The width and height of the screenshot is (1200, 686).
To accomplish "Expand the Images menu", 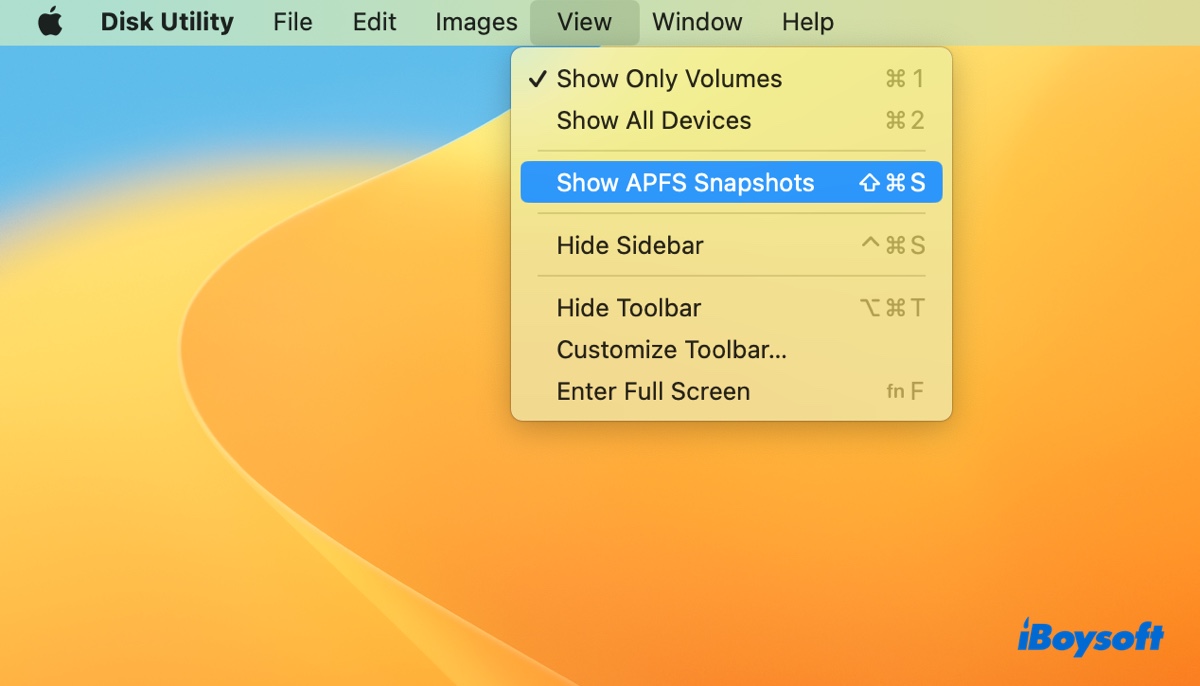I will (476, 22).
